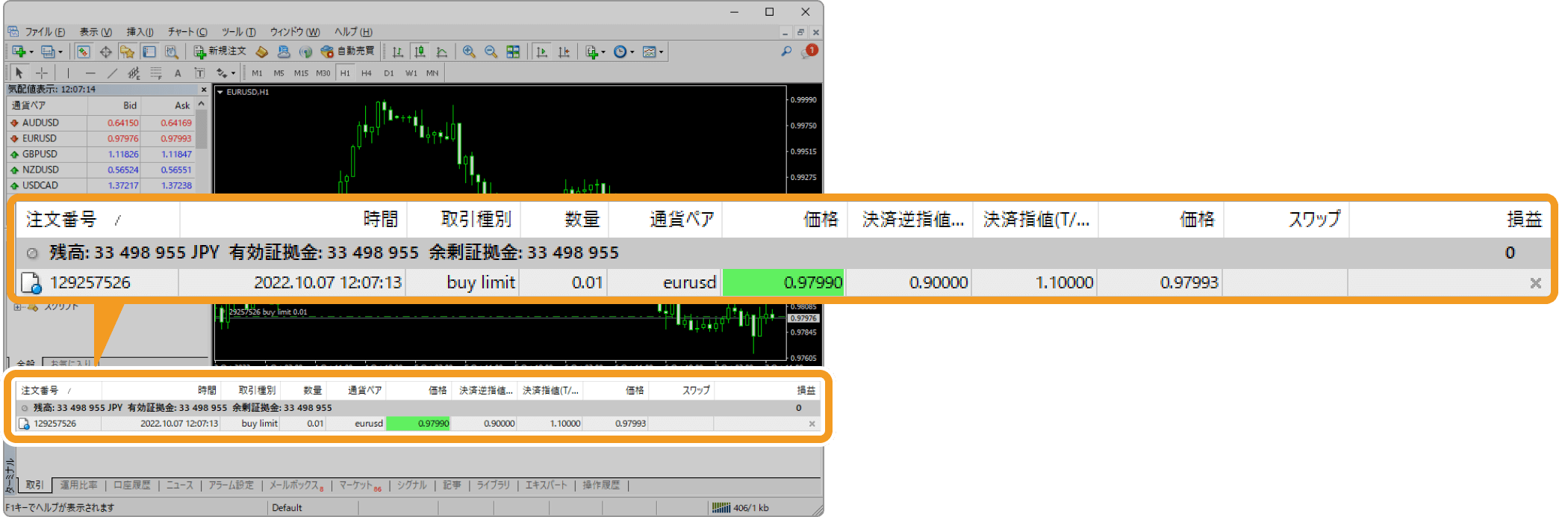Viewport: 1568px width, 517px height.
Task: Select the vertical line drawing tool
Action: (68, 72)
